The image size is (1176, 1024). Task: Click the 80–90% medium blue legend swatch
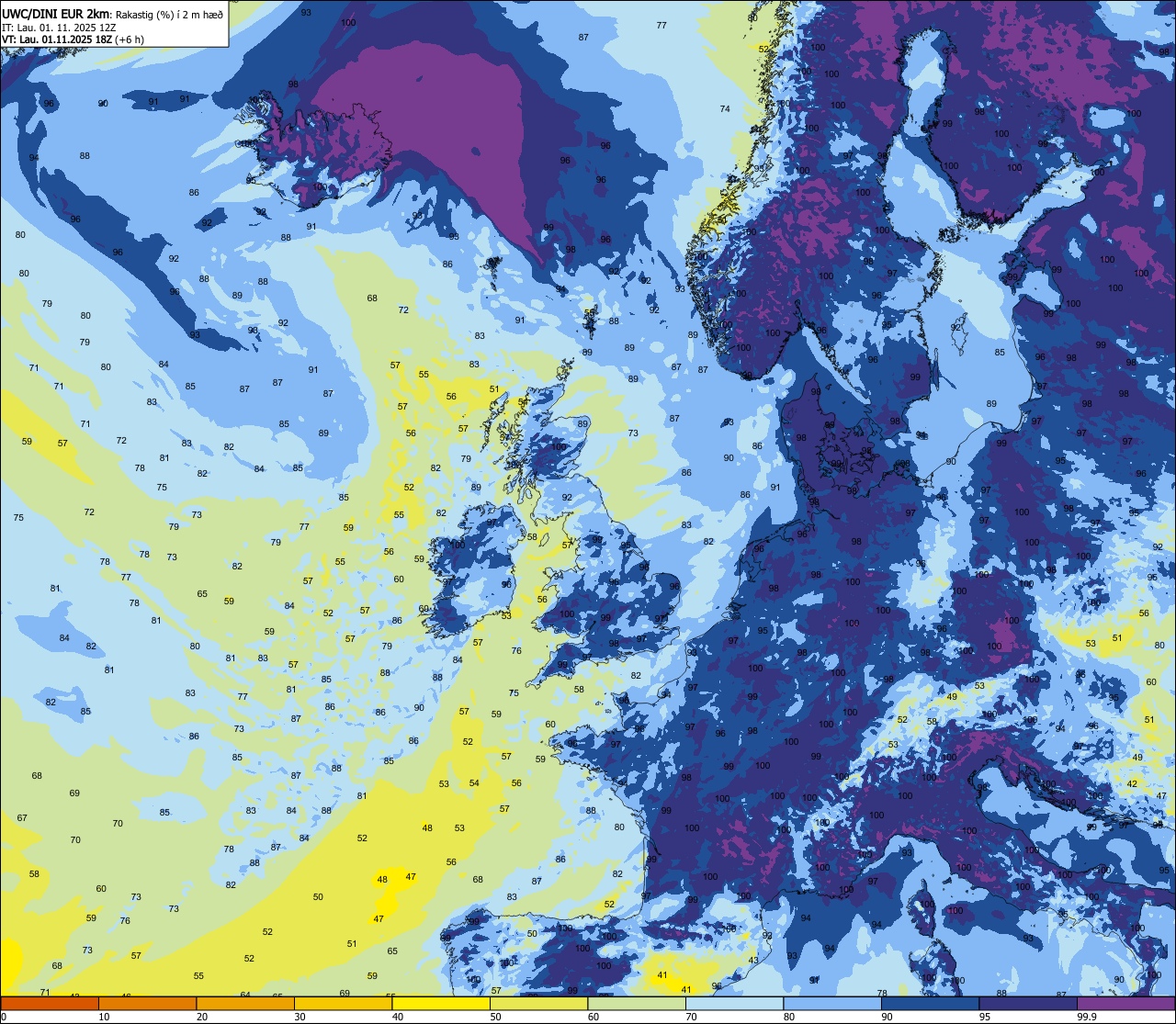click(x=832, y=1004)
